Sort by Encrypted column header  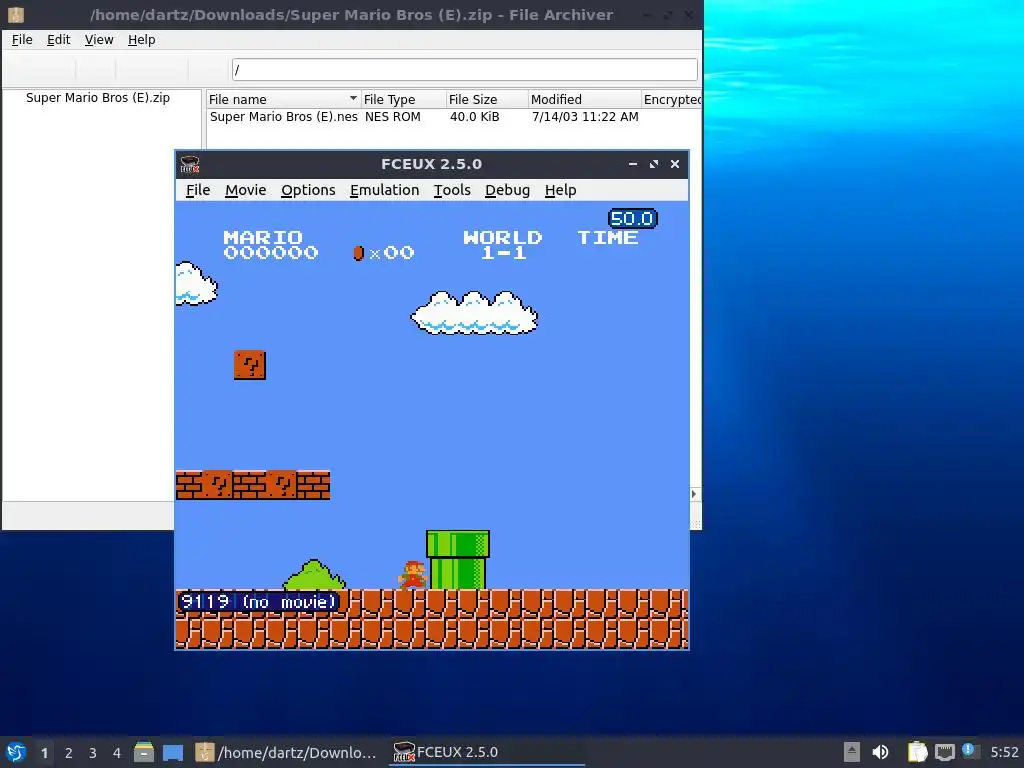(x=672, y=99)
